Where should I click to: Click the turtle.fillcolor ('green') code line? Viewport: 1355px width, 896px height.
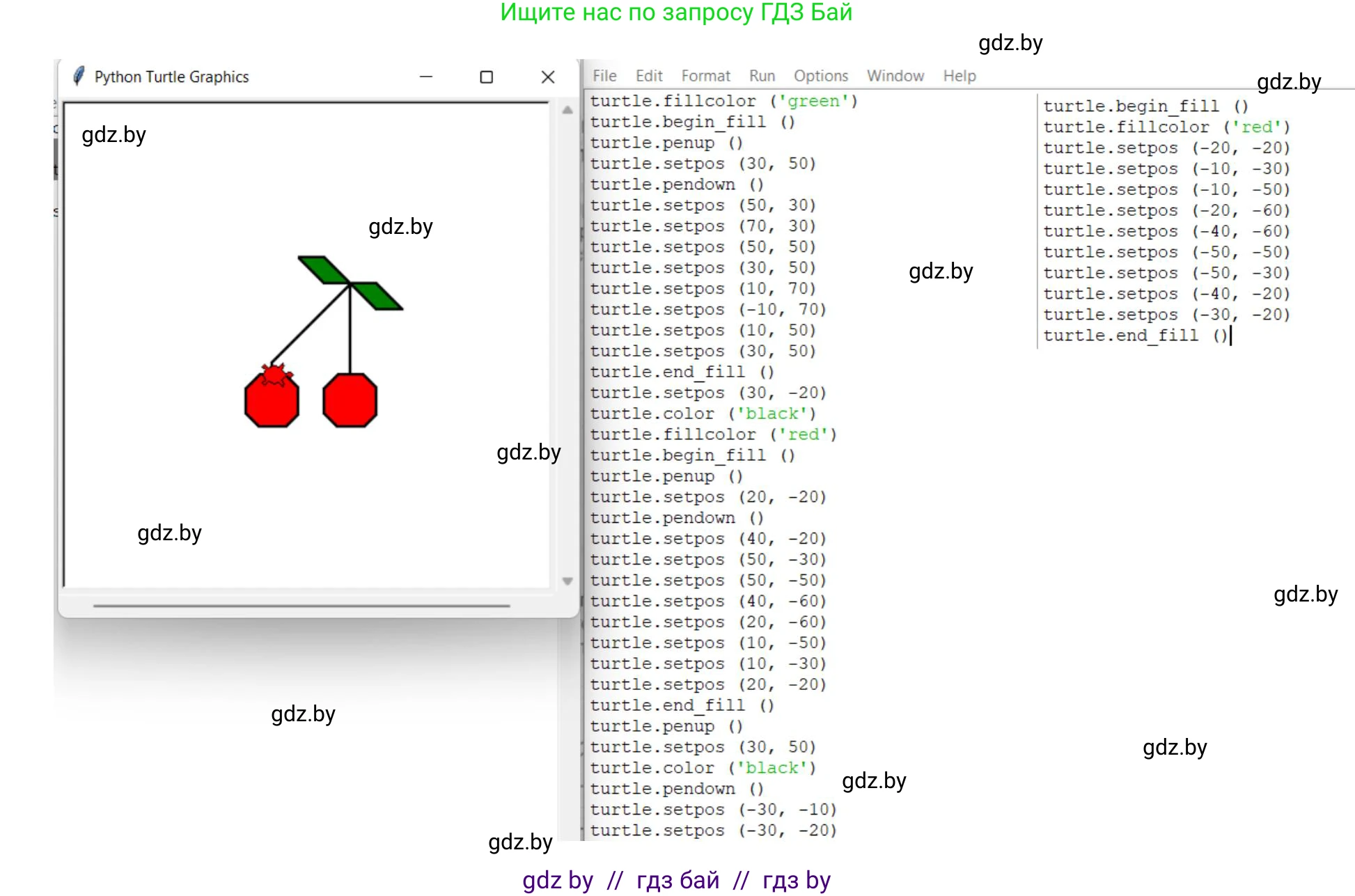click(x=723, y=101)
